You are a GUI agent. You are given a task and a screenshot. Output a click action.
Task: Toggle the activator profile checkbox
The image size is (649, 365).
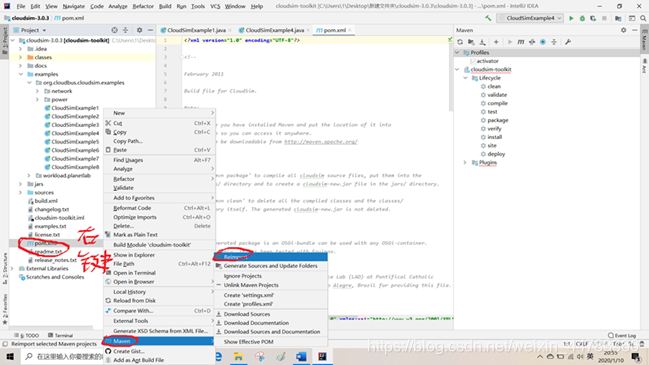pyautogui.click(x=472, y=61)
